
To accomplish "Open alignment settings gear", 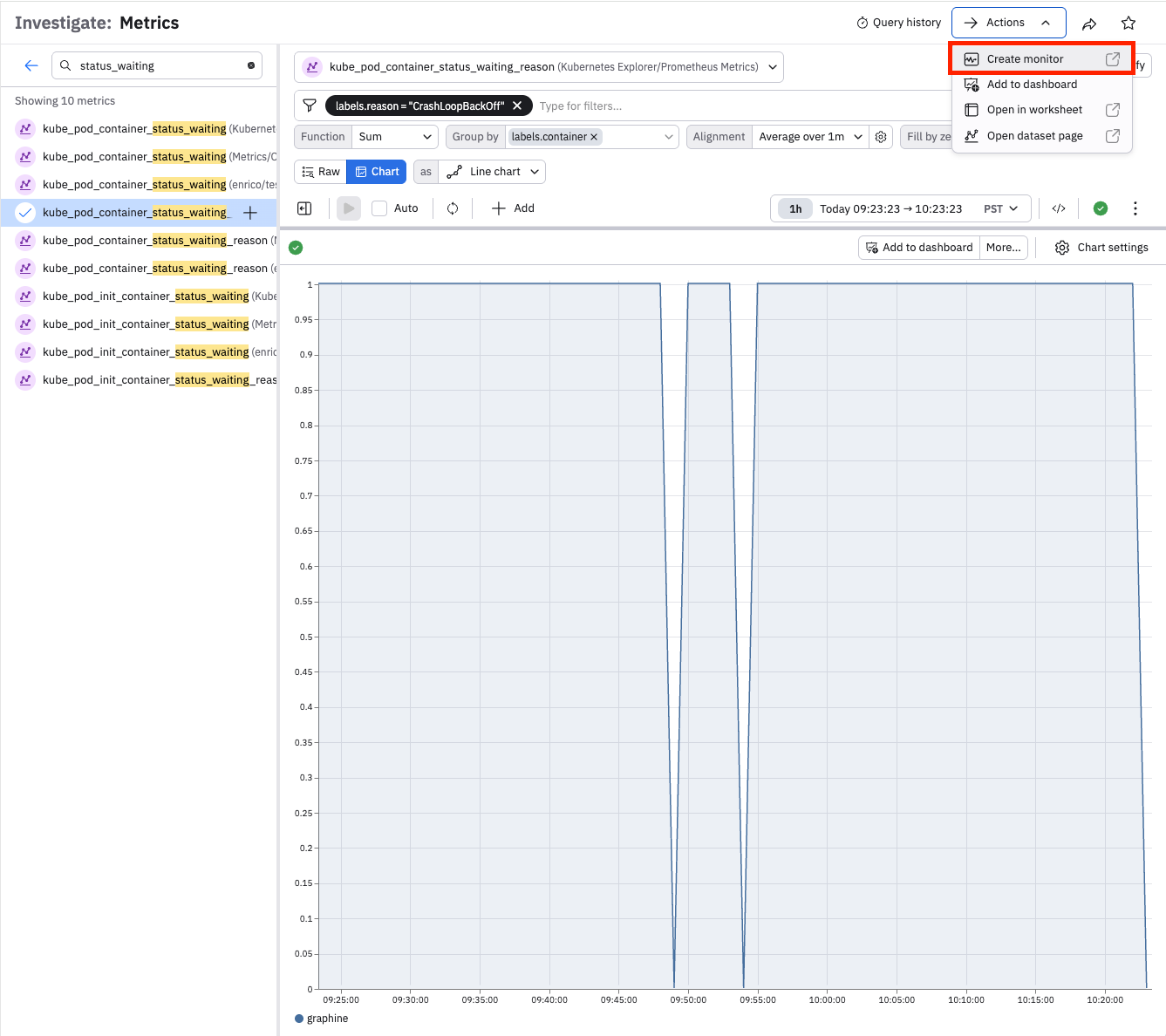I will (x=881, y=137).
